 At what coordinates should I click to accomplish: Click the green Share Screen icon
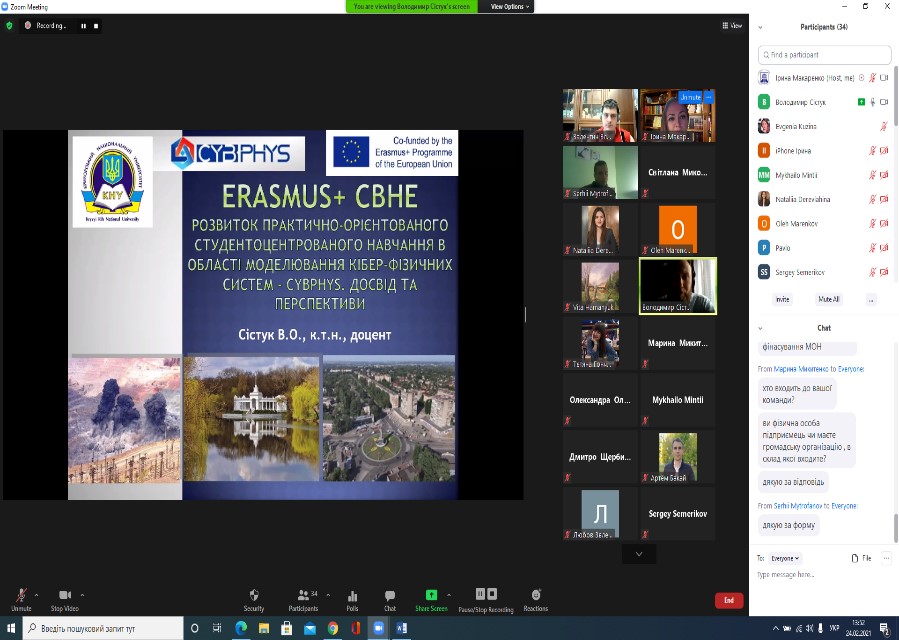click(x=431, y=595)
